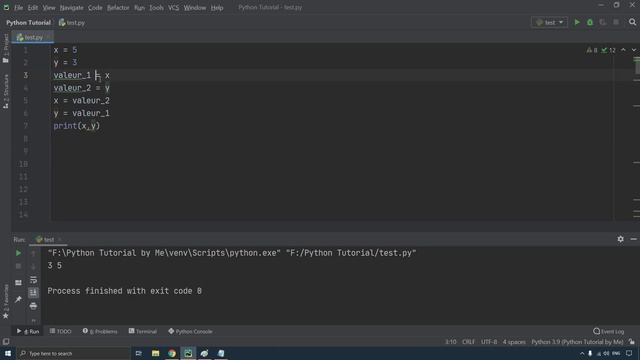Open the File menu
Viewport: 640px width, 360px height.
tap(18, 7)
